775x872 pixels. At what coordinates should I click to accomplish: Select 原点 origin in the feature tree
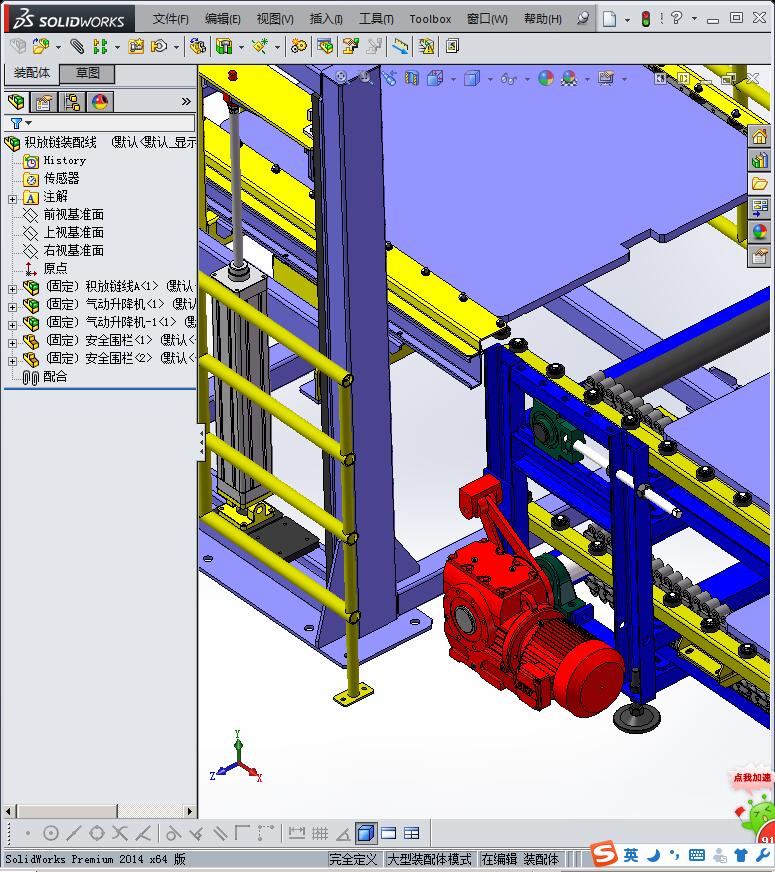55,268
